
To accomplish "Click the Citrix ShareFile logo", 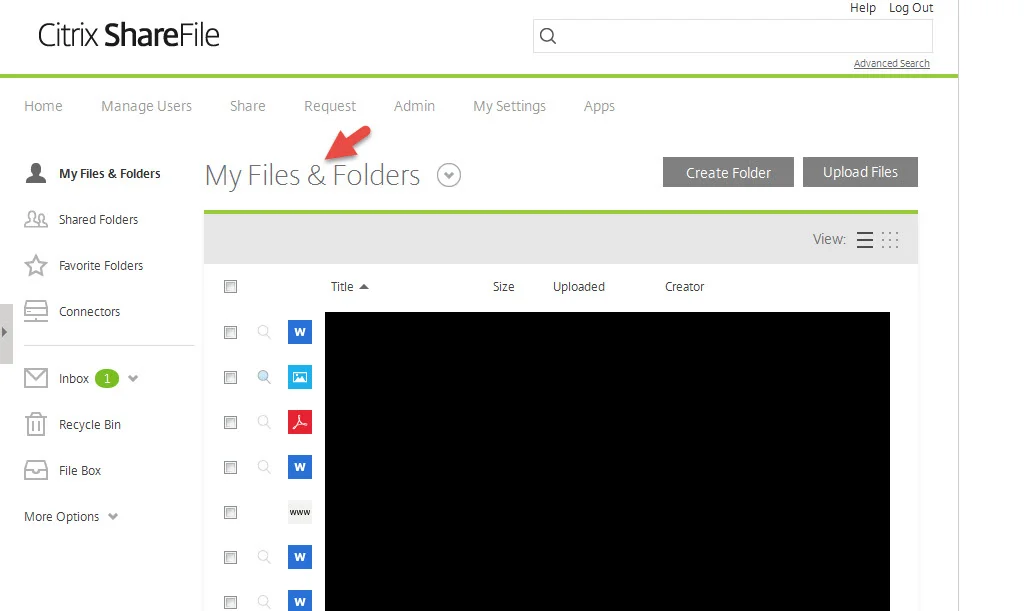I will click(129, 35).
